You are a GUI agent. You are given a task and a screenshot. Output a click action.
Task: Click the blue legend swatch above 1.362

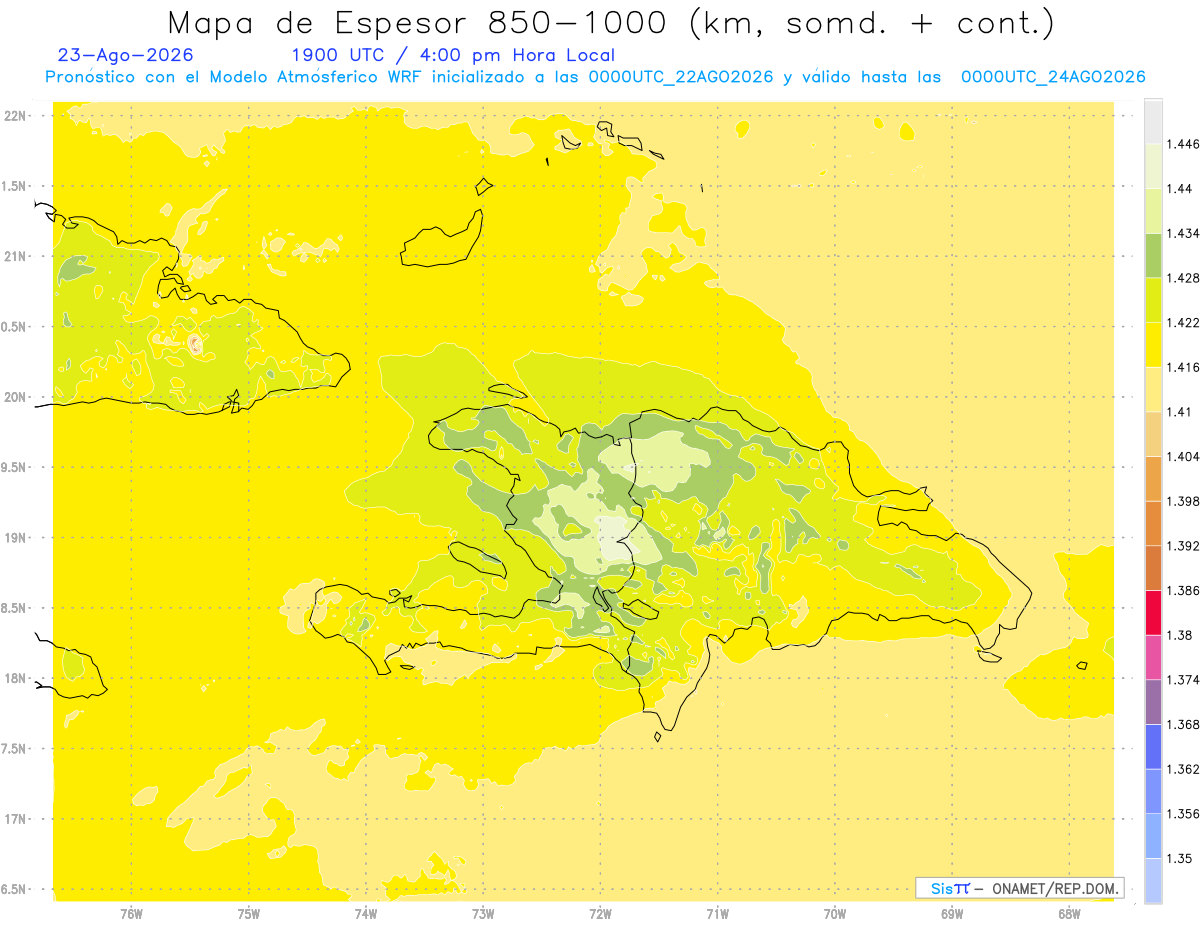[x=1153, y=746]
